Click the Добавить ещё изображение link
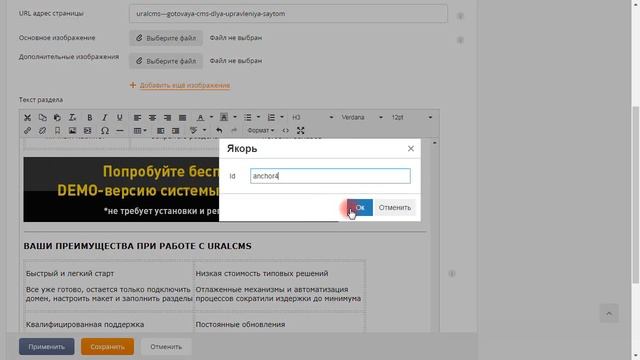The width and height of the screenshot is (640, 360). (184, 85)
